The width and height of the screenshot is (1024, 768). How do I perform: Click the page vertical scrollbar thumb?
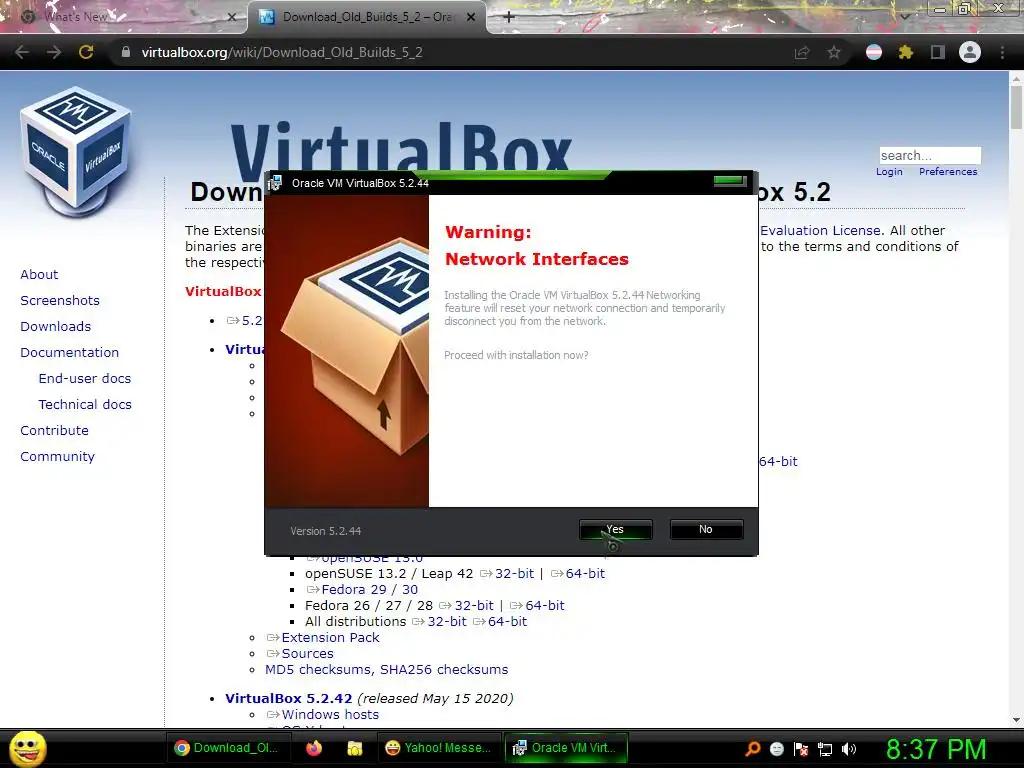coord(1016,107)
